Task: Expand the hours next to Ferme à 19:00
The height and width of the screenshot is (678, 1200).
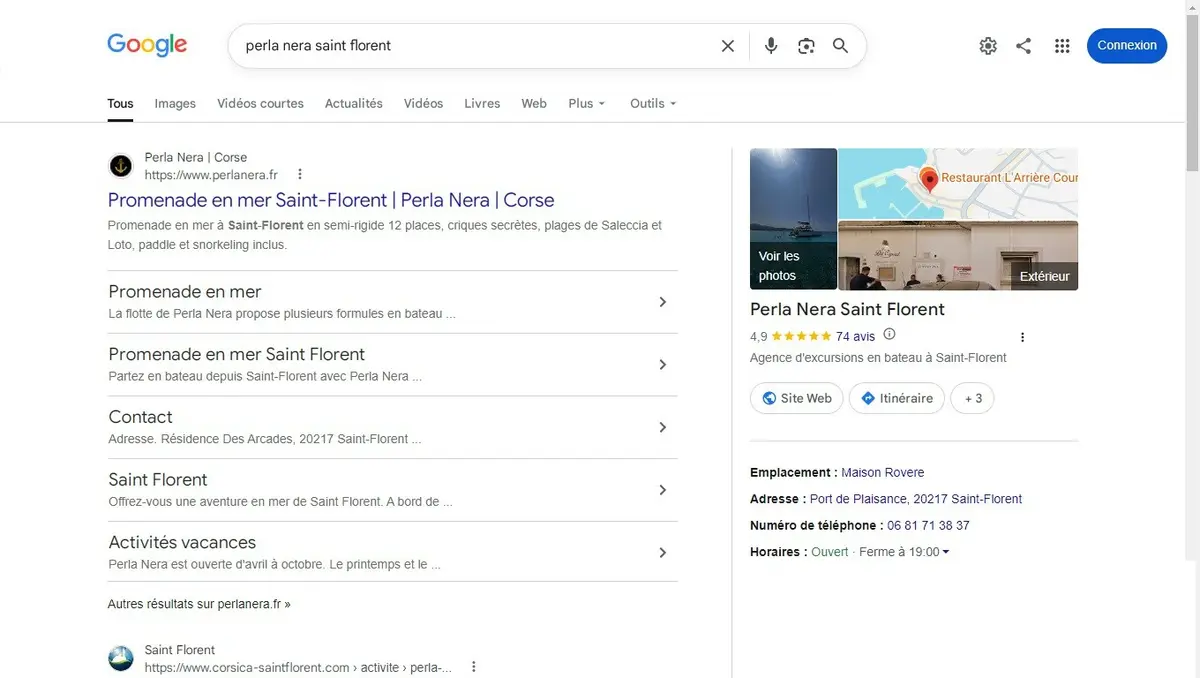Action: (946, 552)
